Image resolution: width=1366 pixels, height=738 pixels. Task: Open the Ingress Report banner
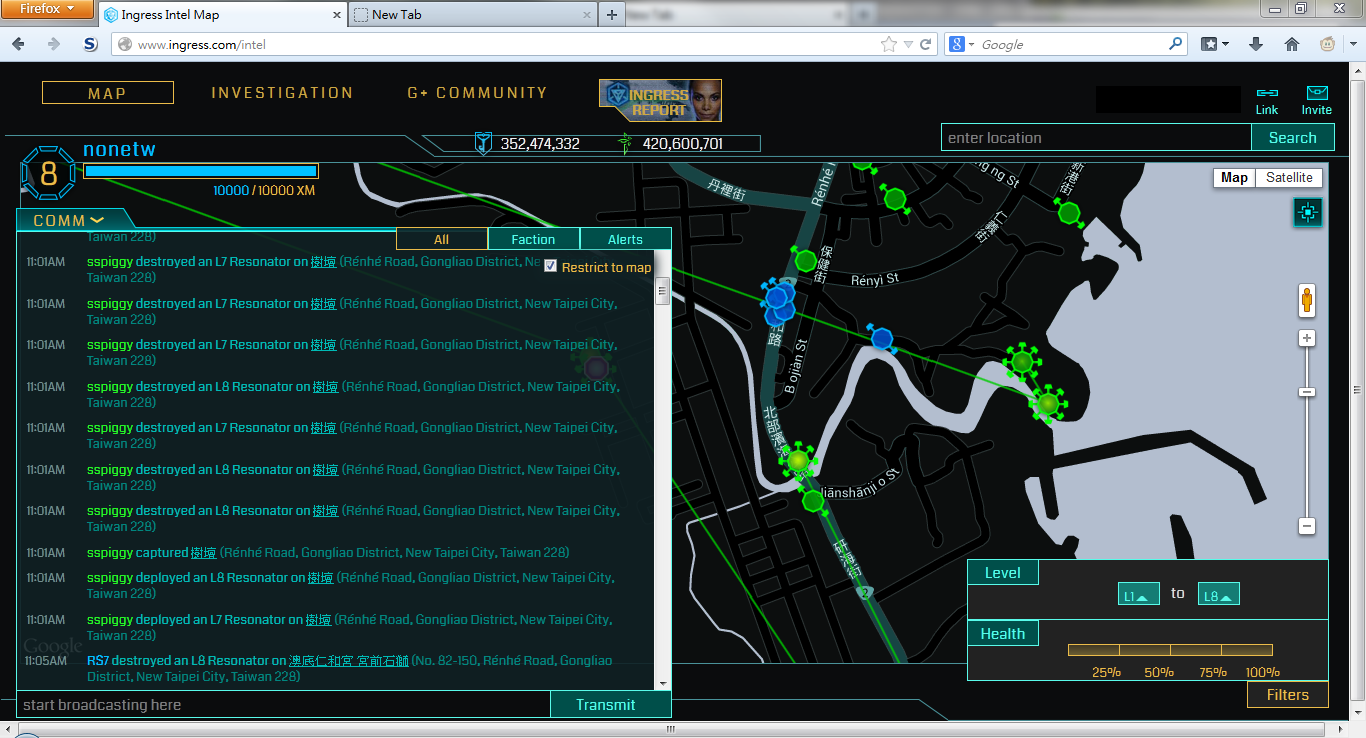[660, 100]
